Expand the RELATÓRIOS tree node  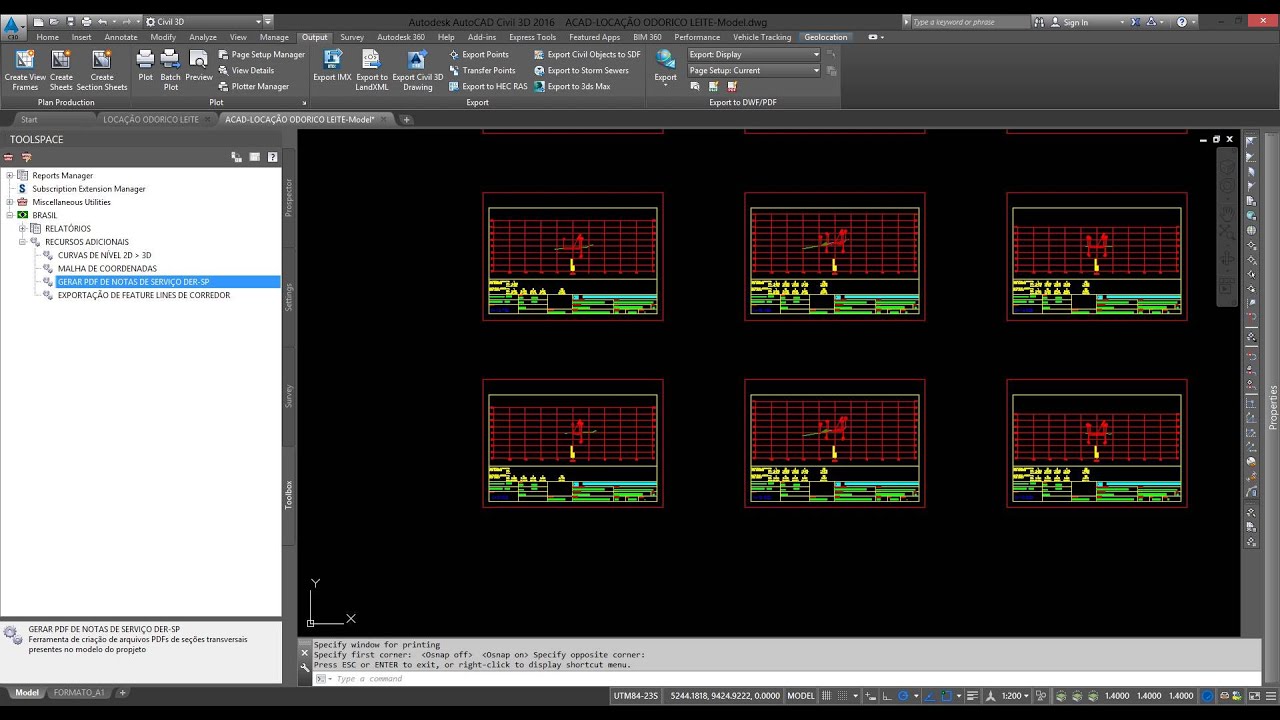(23, 228)
